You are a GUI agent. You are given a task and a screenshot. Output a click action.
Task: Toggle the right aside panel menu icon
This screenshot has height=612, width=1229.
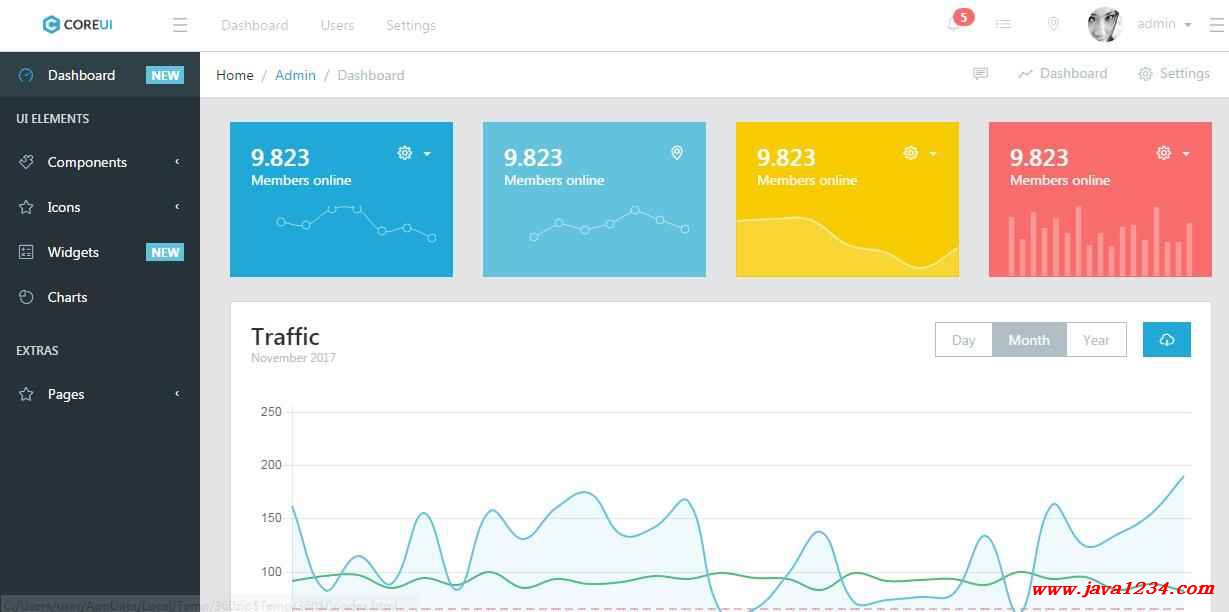1216,25
